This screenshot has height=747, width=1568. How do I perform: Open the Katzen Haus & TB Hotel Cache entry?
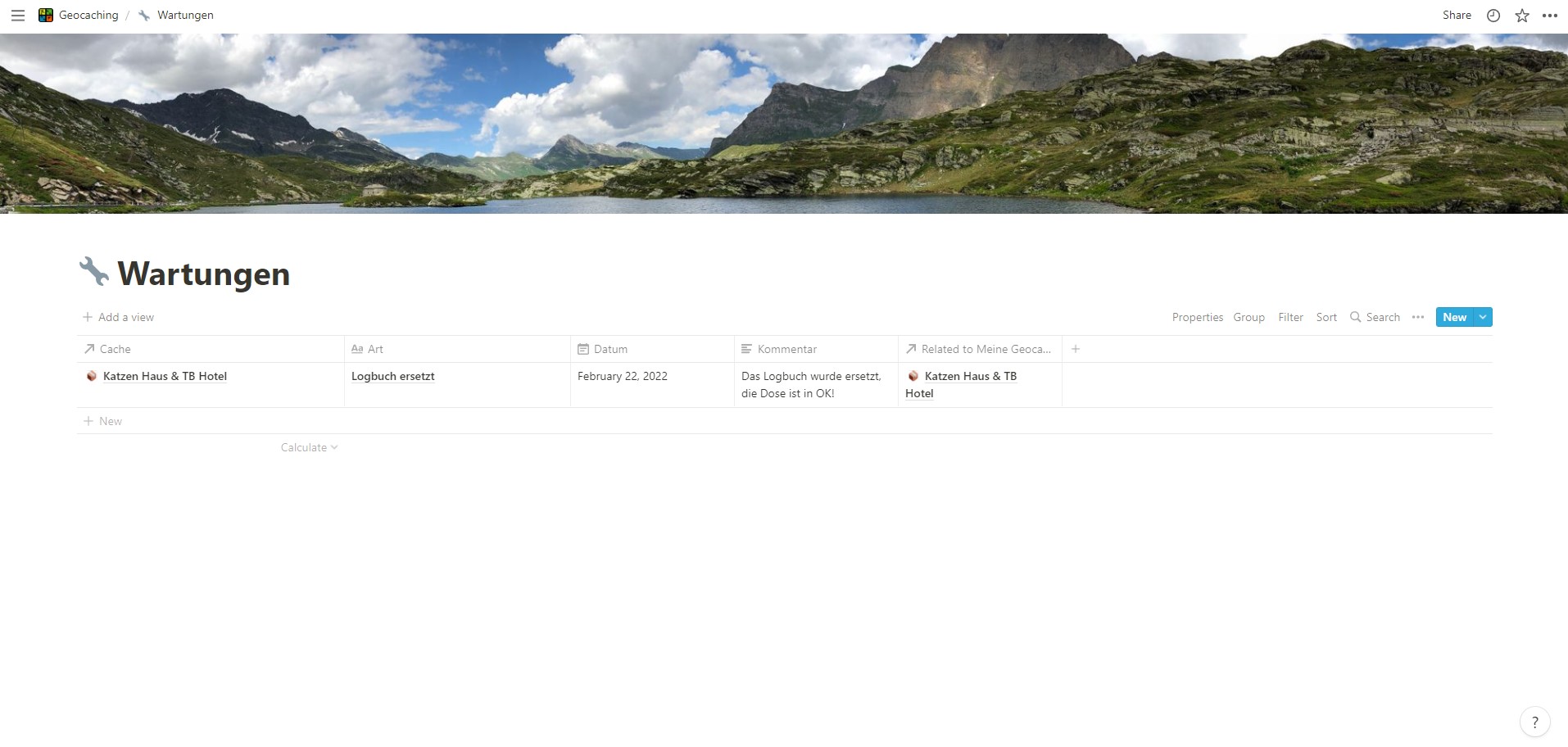165,376
